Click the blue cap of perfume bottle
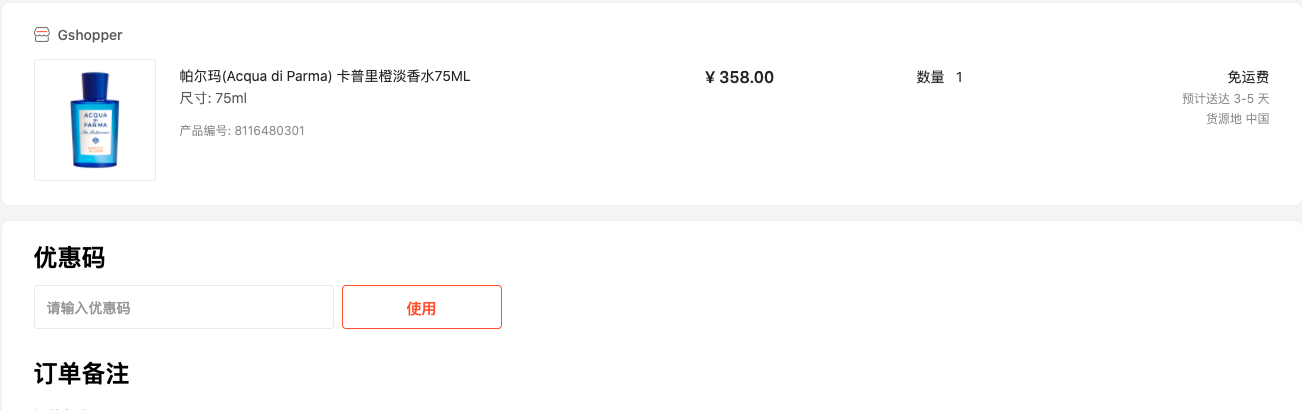 tap(95, 82)
